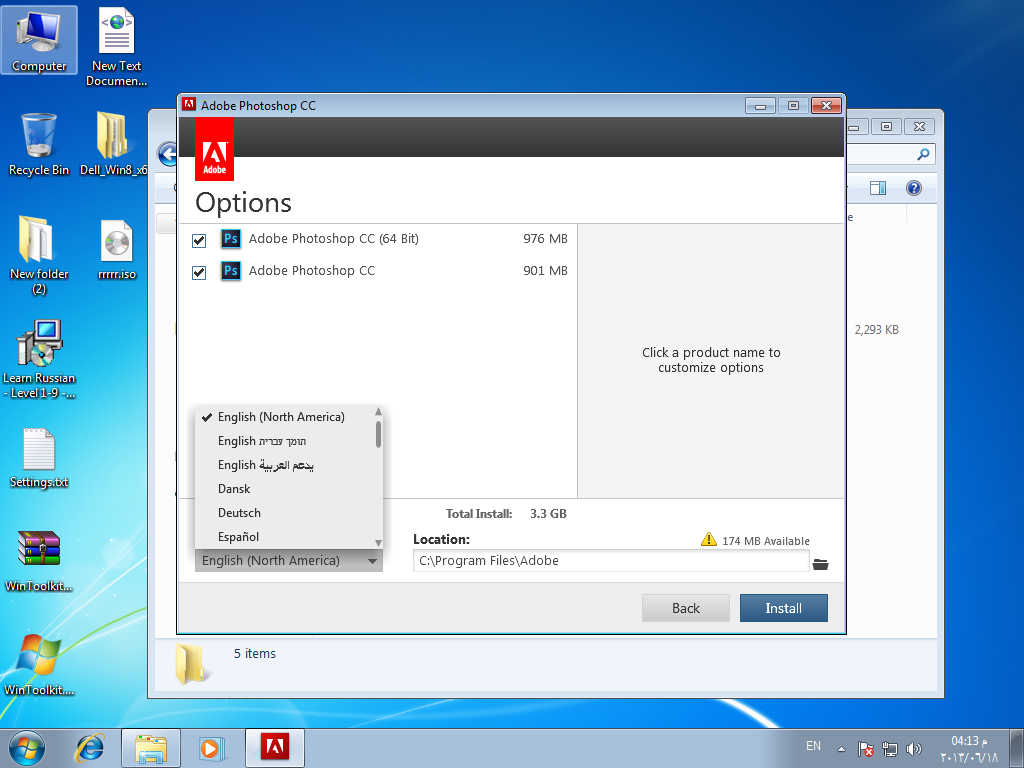Click the language list scrollbar thumb
The width and height of the screenshot is (1024, 768).
point(378,434)
